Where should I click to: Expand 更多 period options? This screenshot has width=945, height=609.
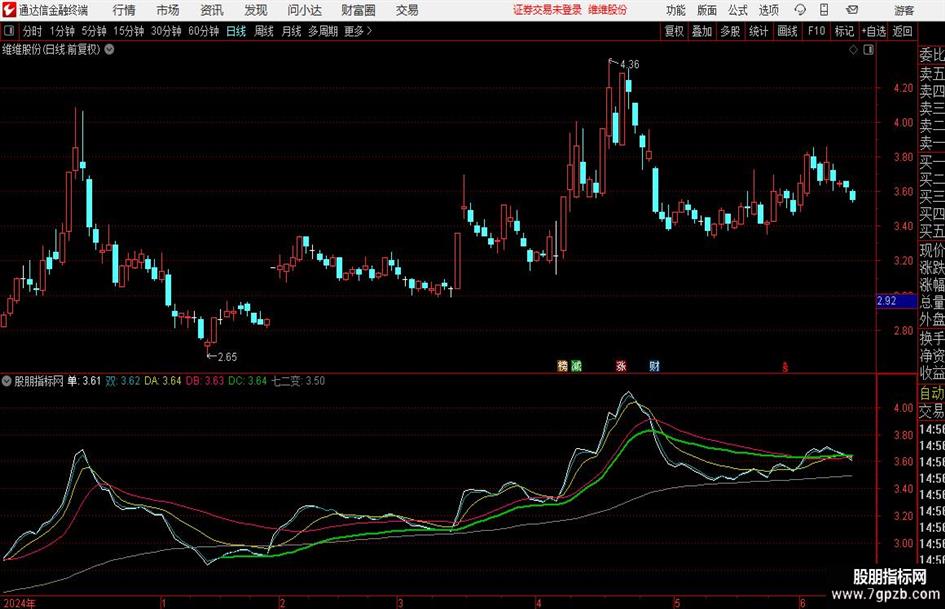tap(358, 31)
